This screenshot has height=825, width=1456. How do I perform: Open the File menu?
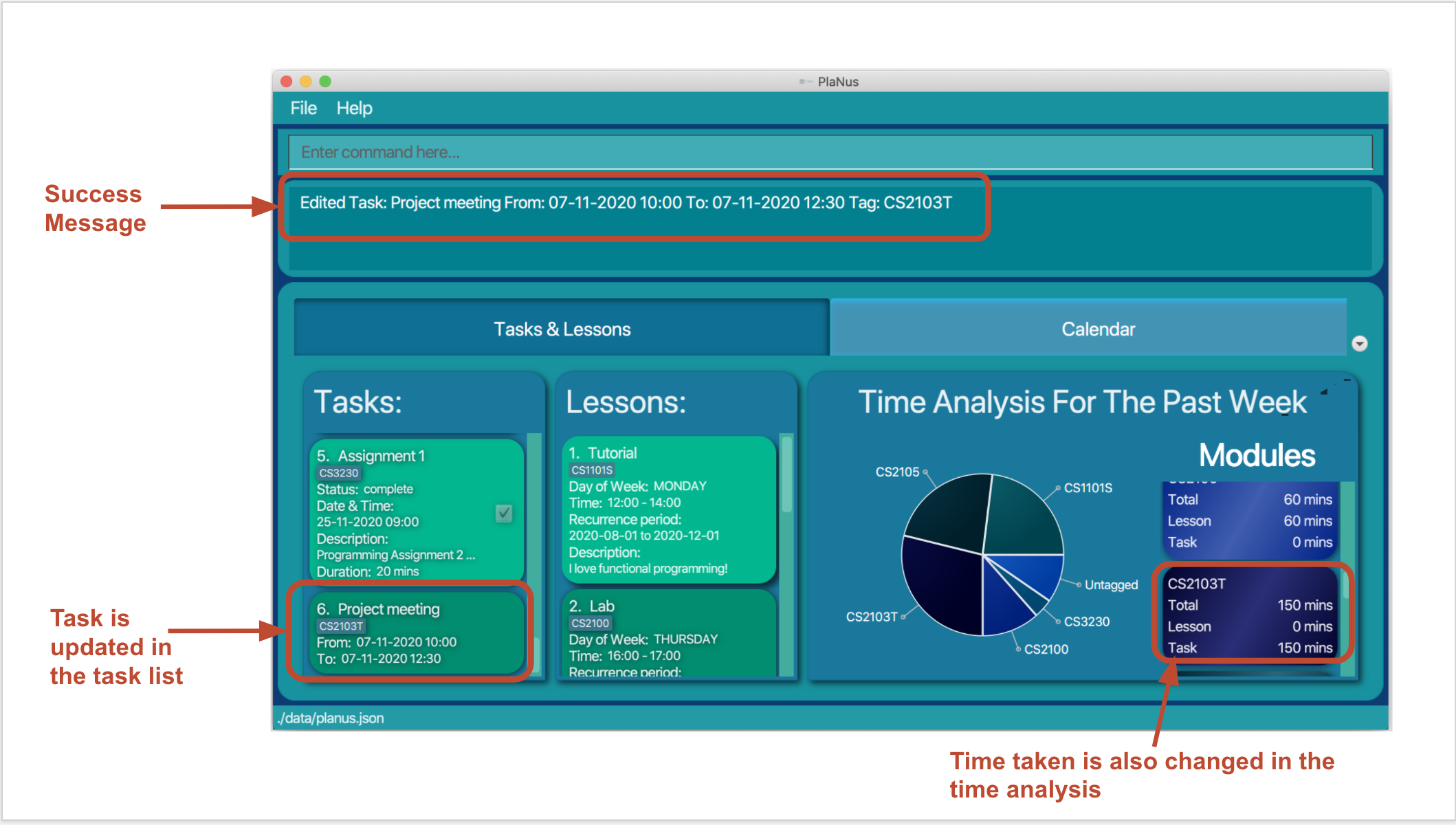click(303, 108)
